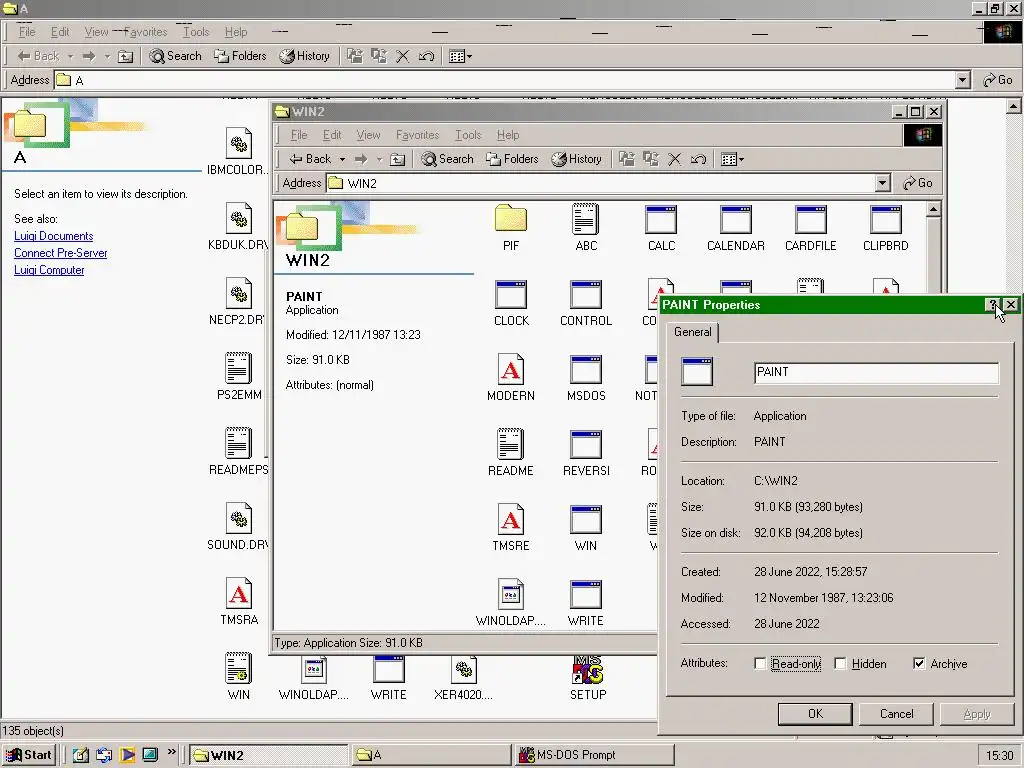Open Help menu in A window
The image size is (1024, 768).
click(236, 32)
